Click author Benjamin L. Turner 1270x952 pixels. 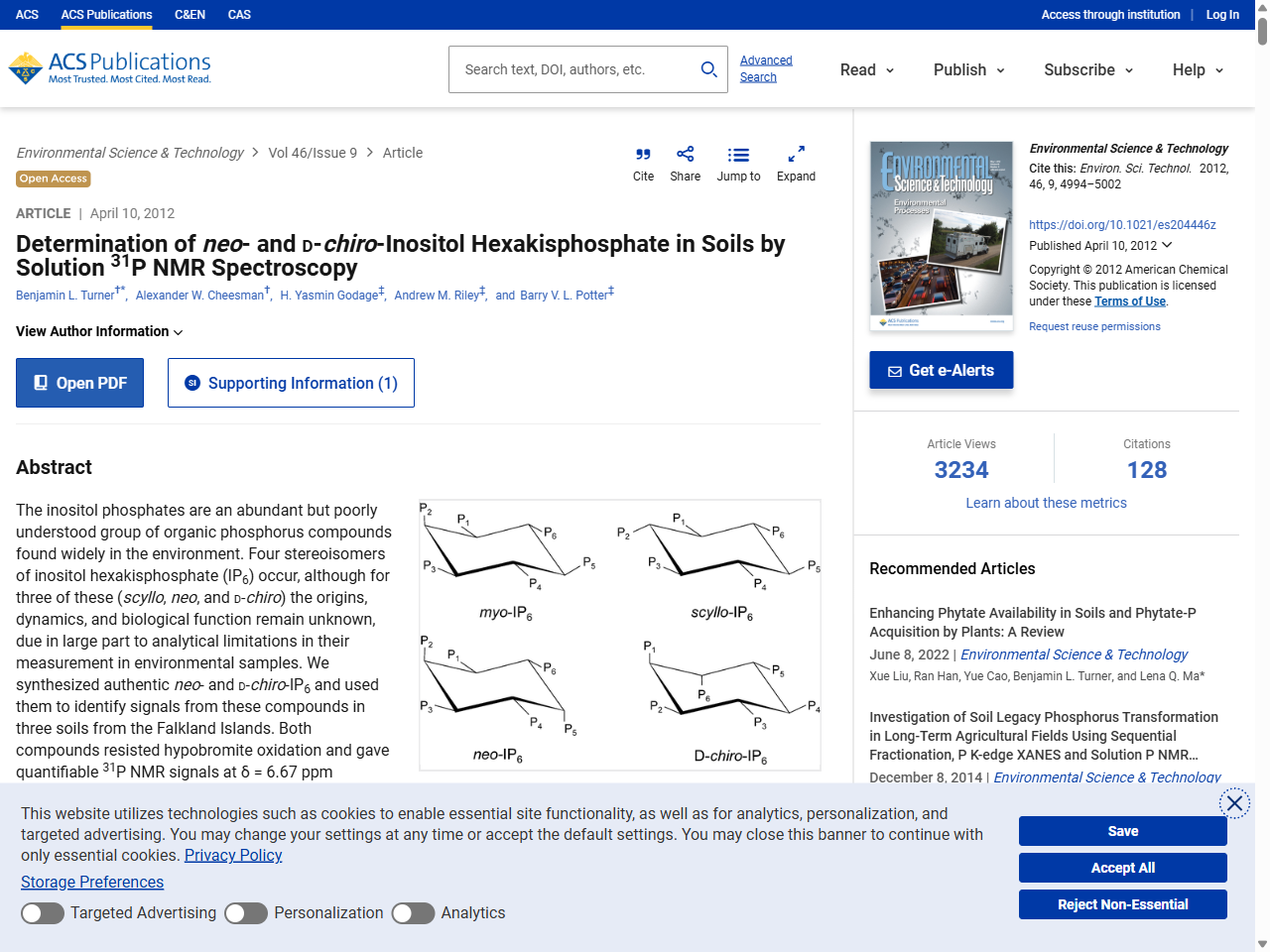coord(65,296)
